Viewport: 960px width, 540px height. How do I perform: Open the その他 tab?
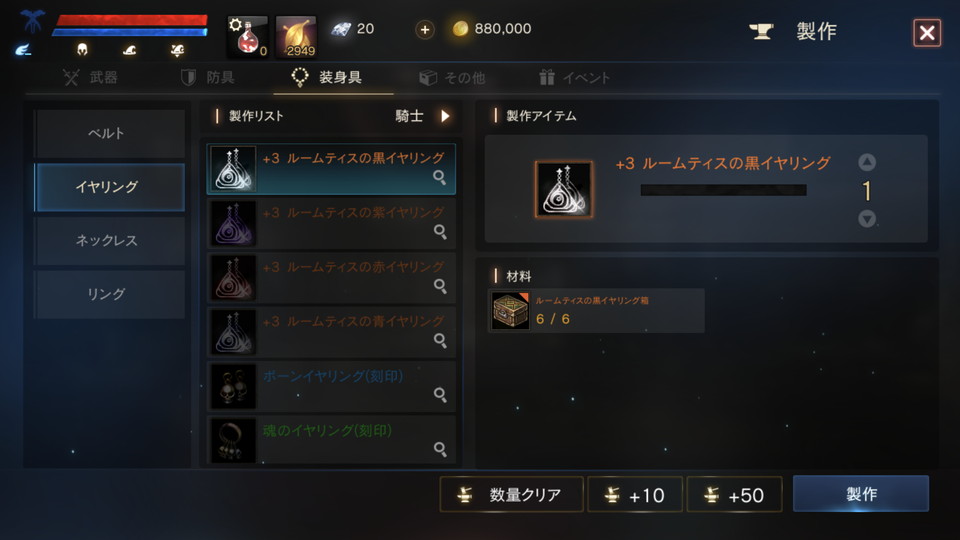[452, 78]
